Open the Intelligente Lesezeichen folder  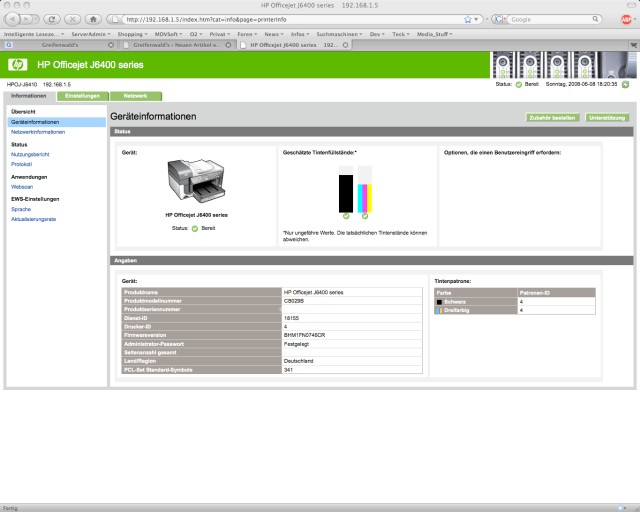coord(34,34)
